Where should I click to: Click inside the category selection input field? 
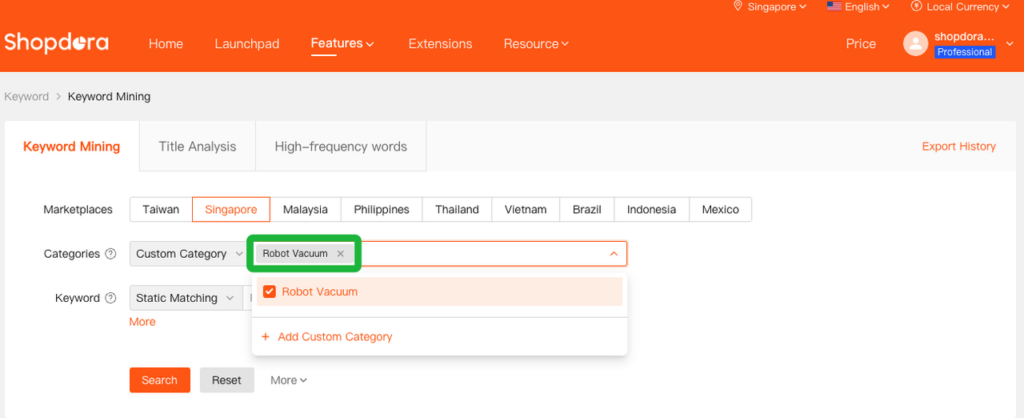(480, 254)
